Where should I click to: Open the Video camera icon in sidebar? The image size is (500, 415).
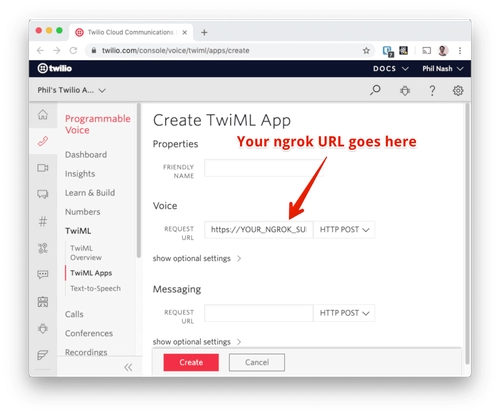43,168
